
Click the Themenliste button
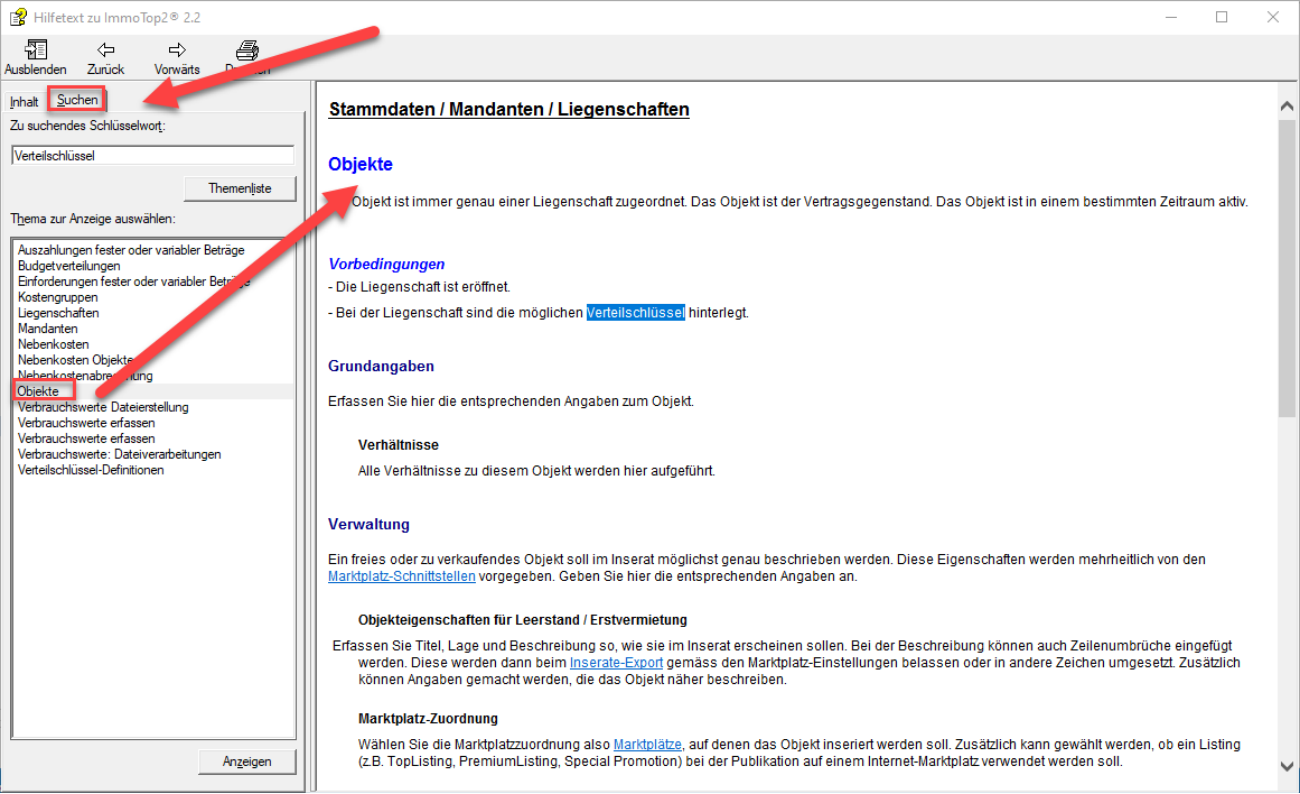[240, 188]
